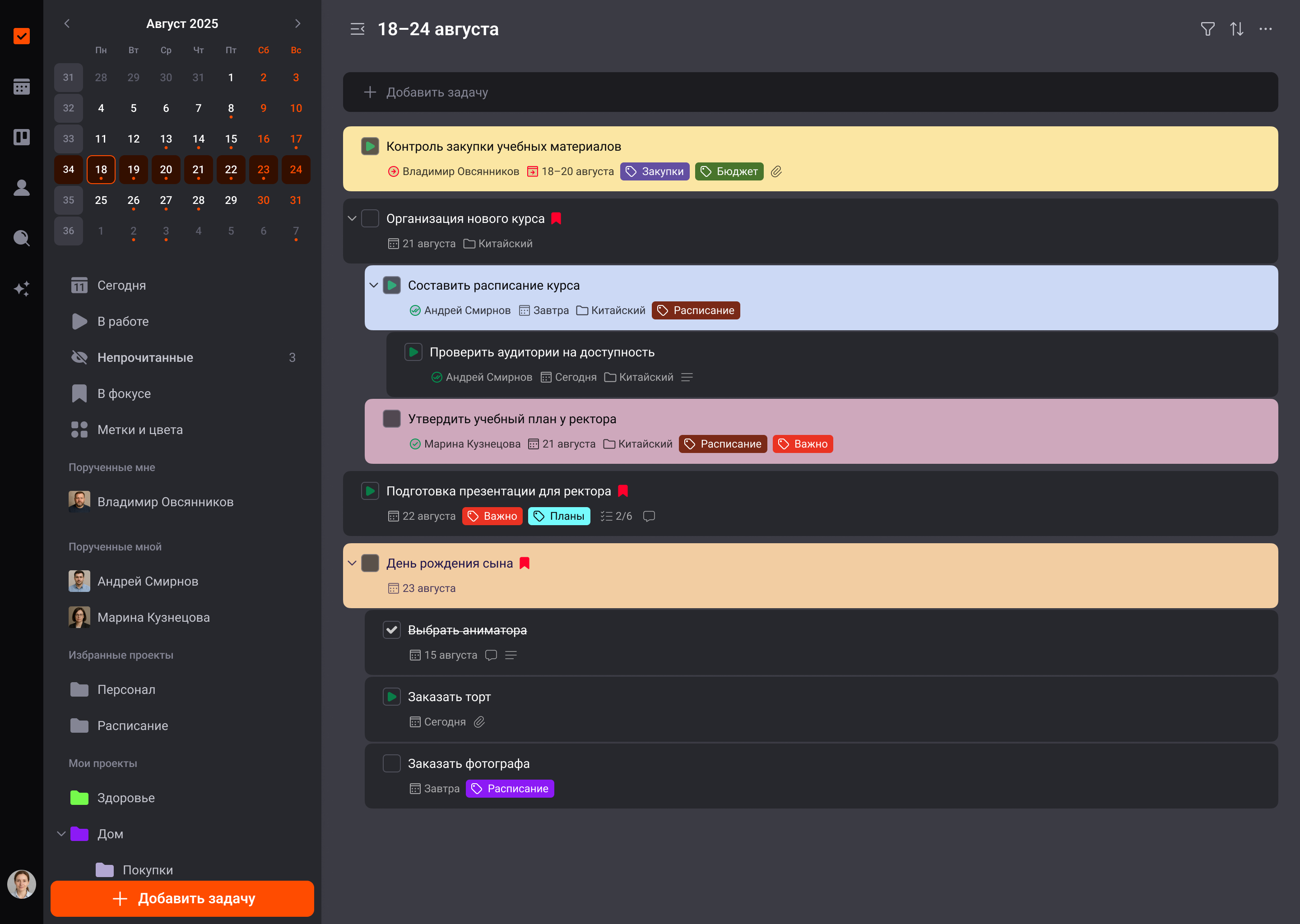Collapse the 'Дом' project folder

(x=61, y=833)
